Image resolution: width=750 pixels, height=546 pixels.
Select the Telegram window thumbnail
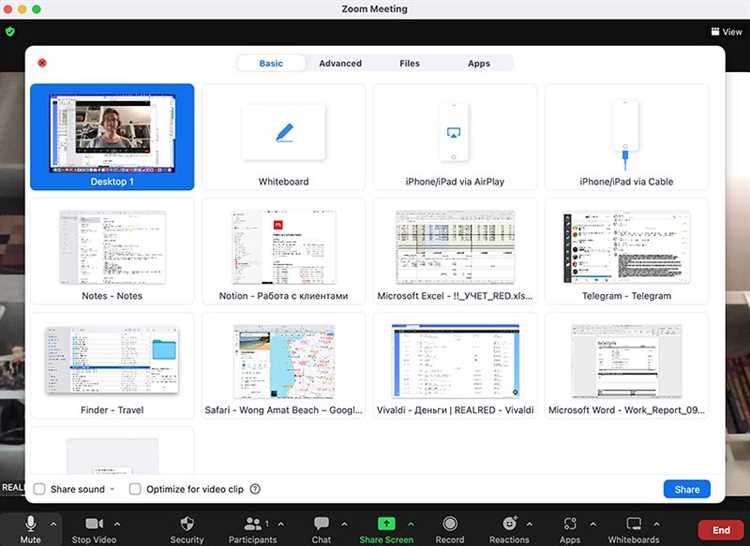click(x=626, y=251)
